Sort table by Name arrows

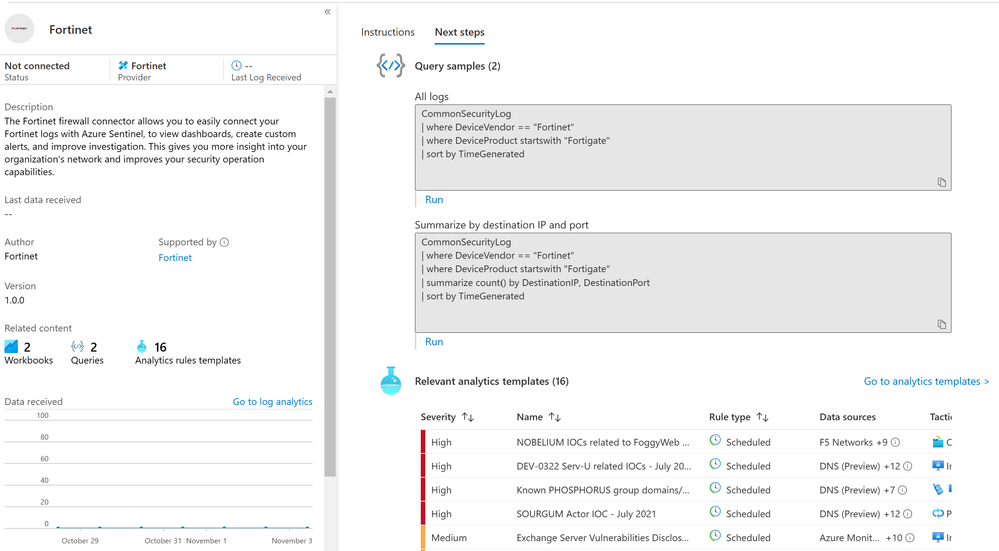click(x=555, y=417)
